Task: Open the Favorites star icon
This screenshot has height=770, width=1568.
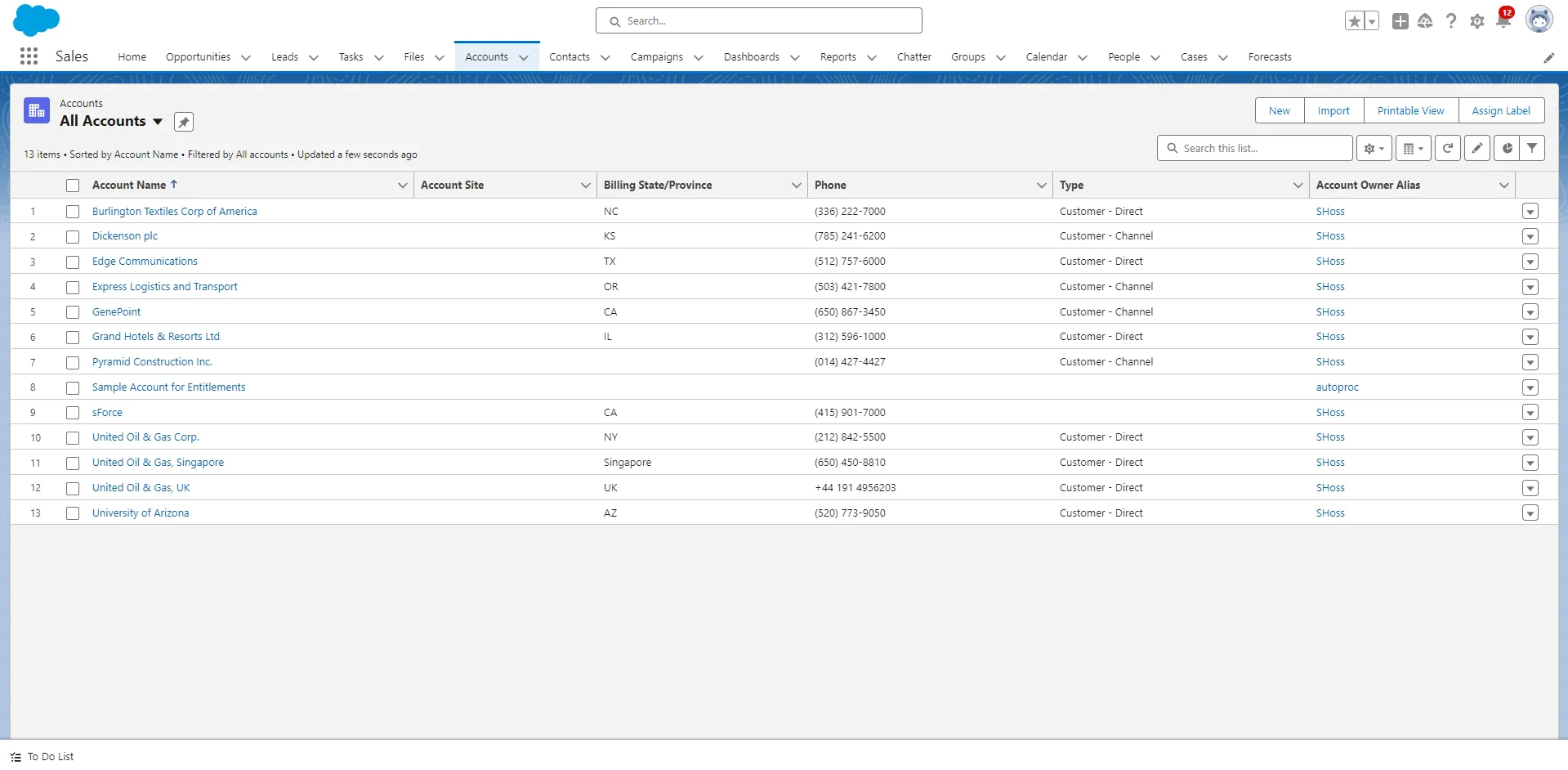Action: pyautogui.click(x=1355, y=21)
